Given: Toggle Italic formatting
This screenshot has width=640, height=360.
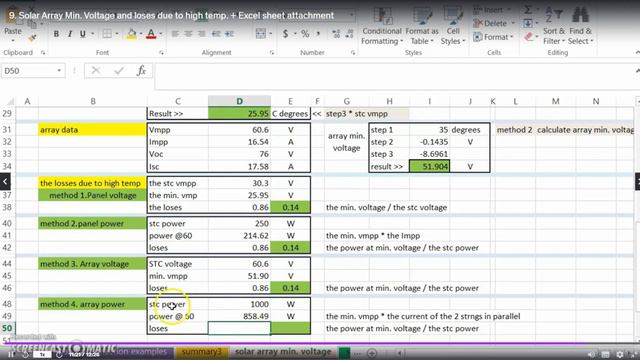Looking at the screenshot, I should point(70,34).
